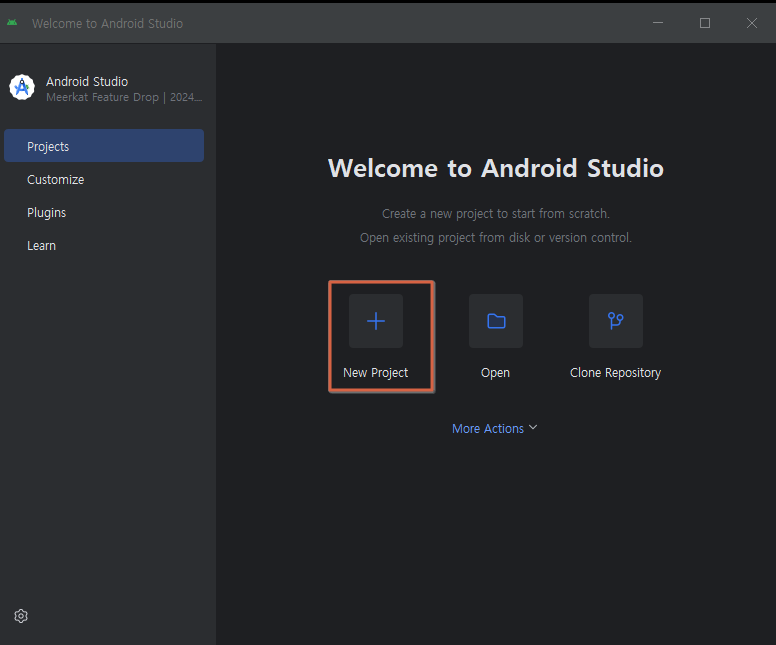Click the Meerkat Feature Drop version text
This screenshot has width=776, height=645.
click(124, 97)
